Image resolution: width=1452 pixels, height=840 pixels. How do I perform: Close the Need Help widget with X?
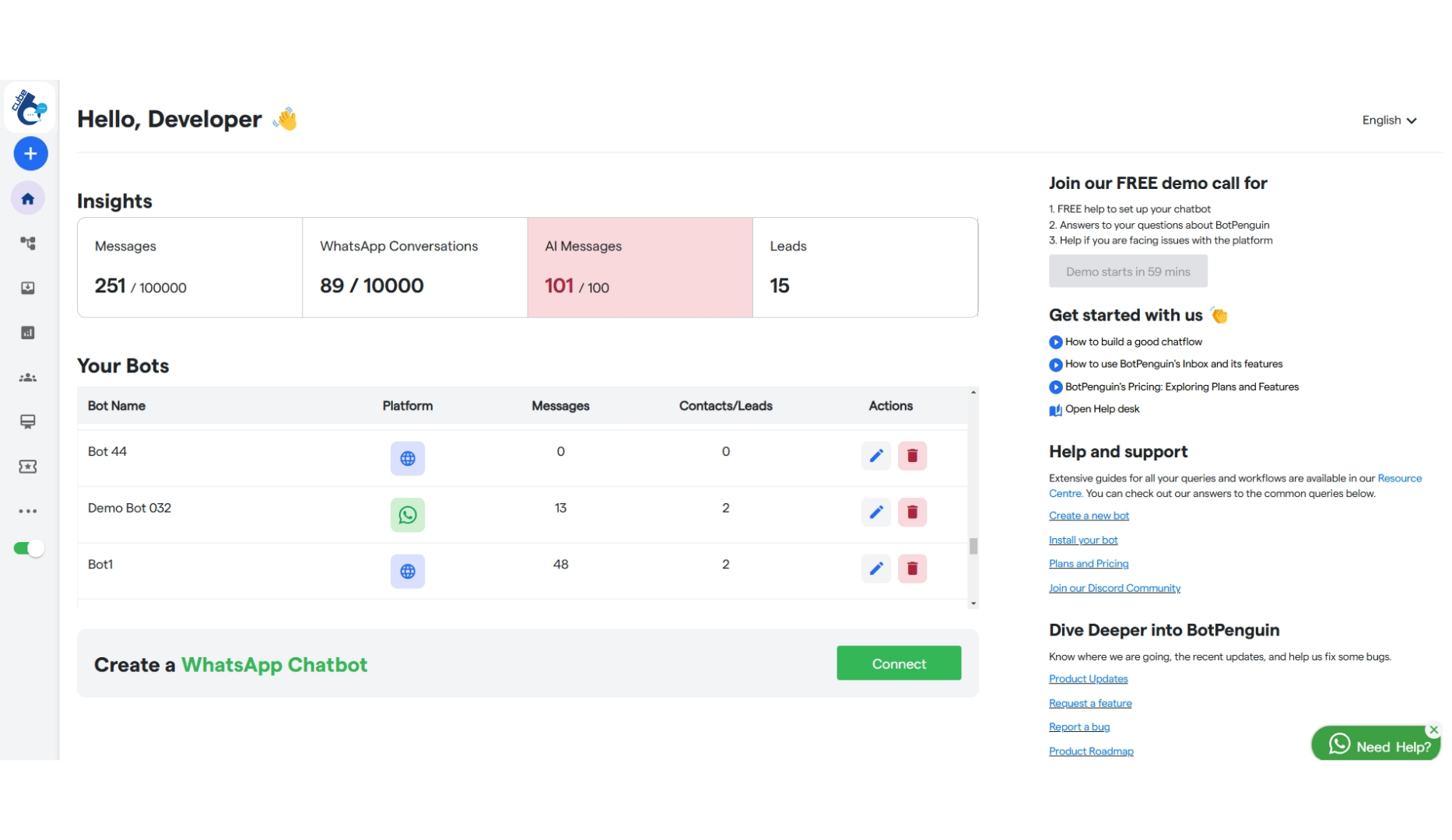point(1433,730)
